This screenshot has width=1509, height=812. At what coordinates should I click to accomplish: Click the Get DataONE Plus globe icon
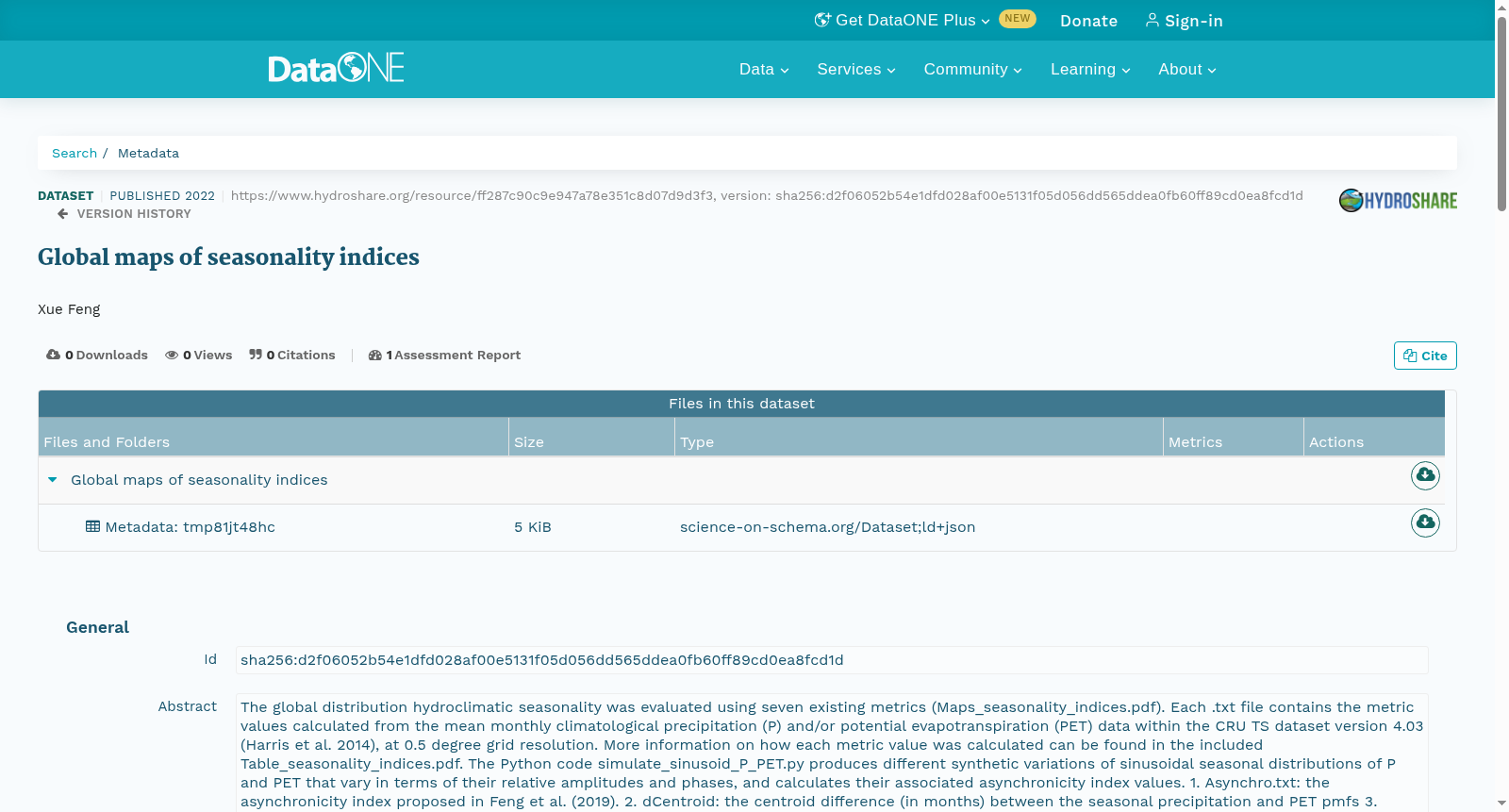tap(822, 20)
